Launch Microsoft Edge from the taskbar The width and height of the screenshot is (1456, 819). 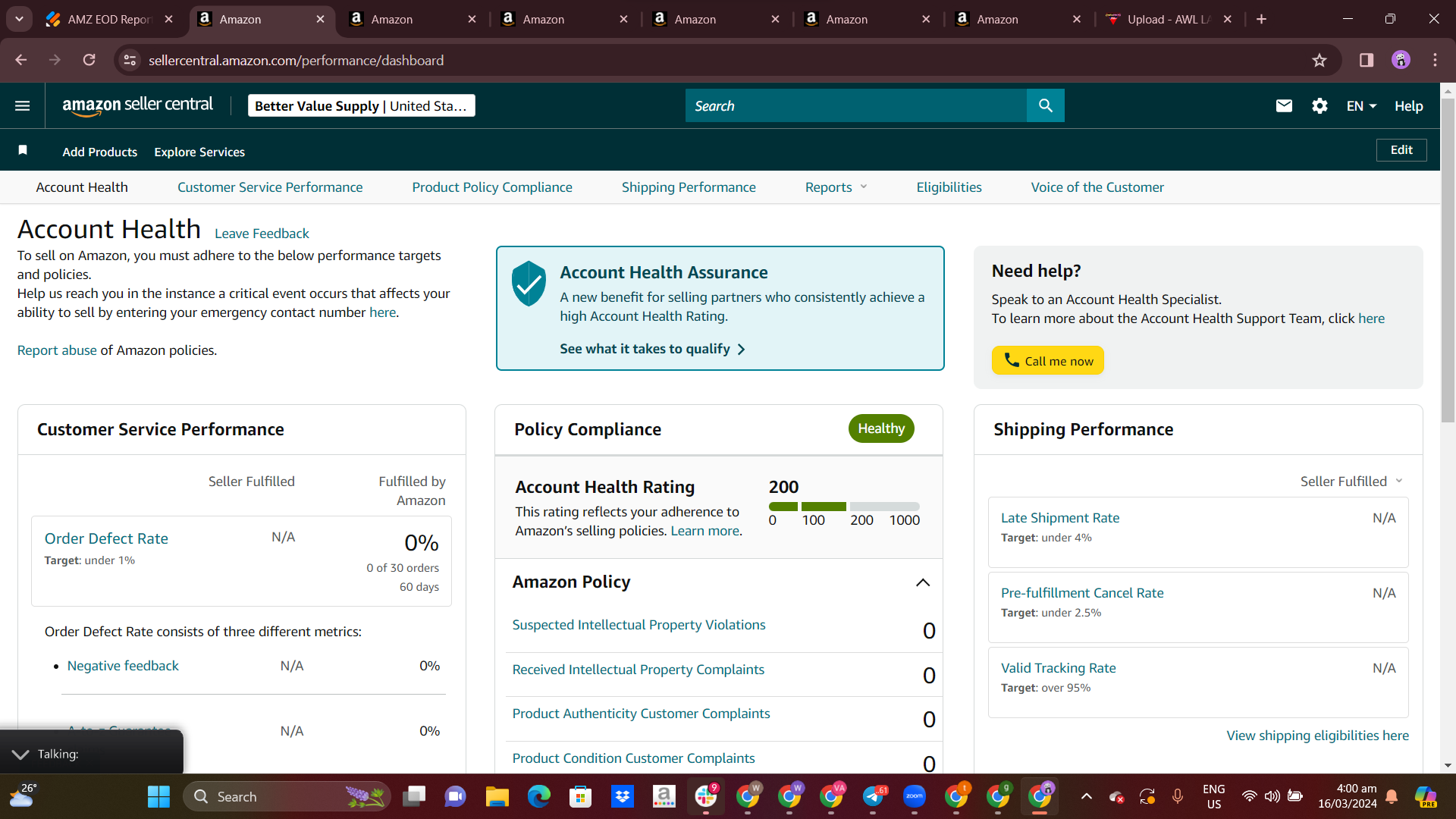[538, 796]
